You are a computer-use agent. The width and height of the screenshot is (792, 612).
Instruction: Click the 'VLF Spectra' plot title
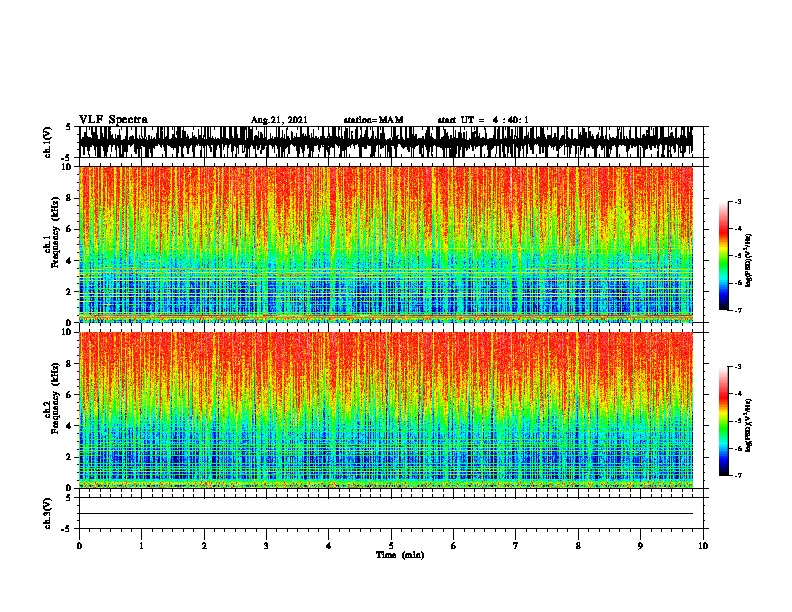coord(113,120)
